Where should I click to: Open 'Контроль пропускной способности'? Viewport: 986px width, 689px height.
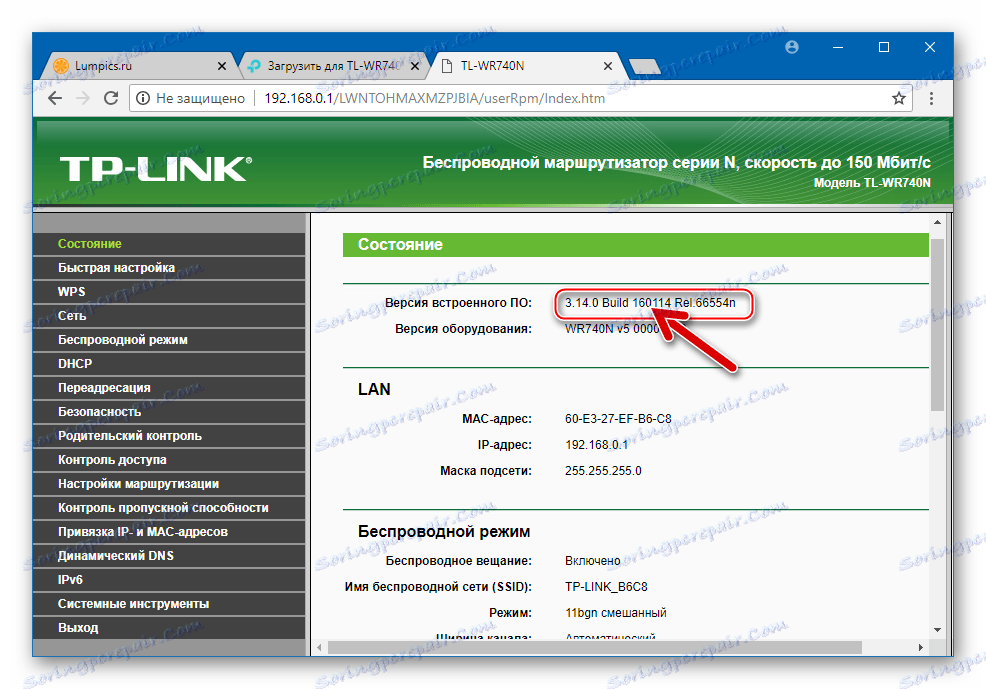pyautogui.click(x=169, y=507)
